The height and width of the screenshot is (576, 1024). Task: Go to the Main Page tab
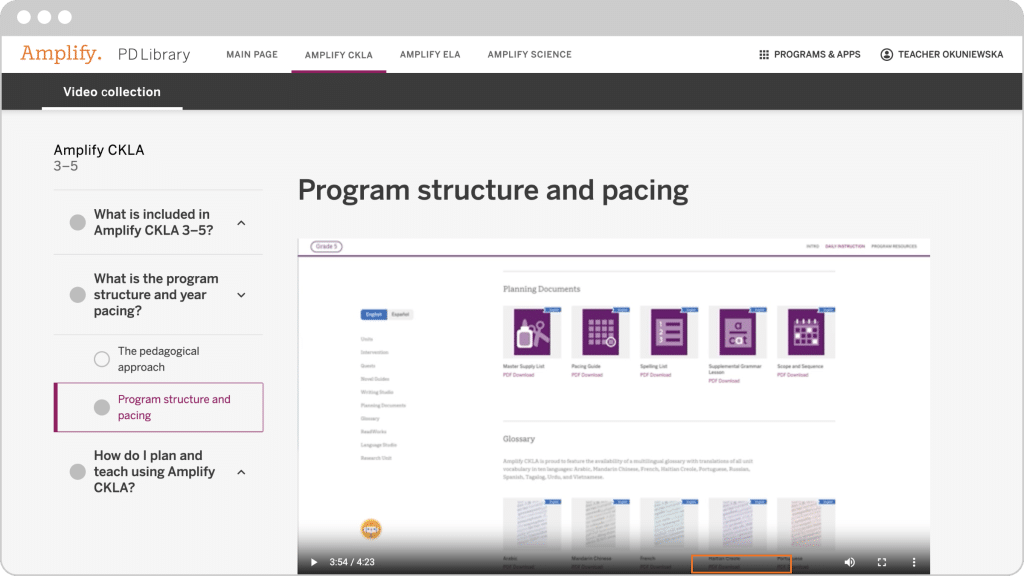click(252, 54)
